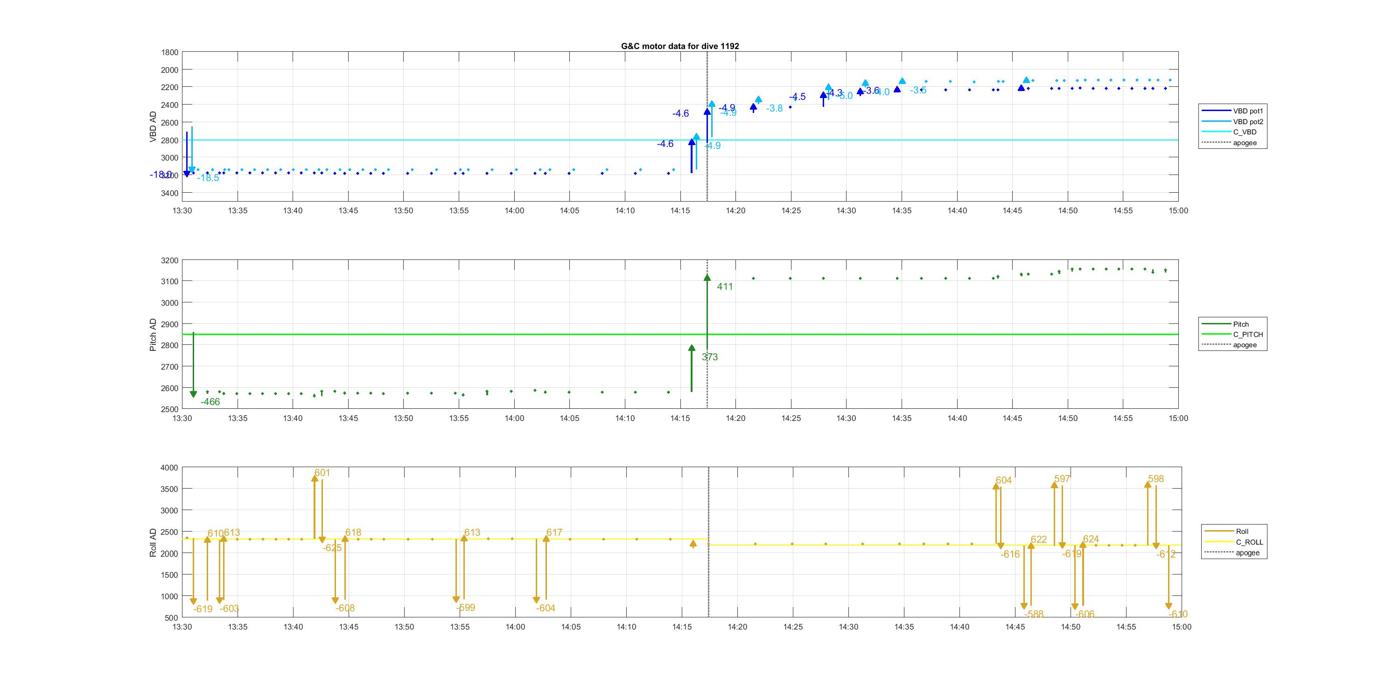Click the '1800' tick on VBD axis

coord(170,52)
